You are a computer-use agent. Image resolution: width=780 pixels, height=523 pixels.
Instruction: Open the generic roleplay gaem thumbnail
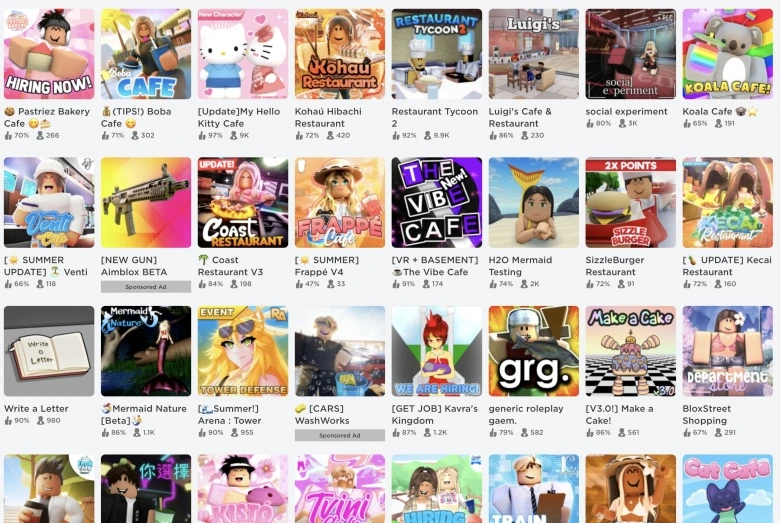(534, 351)
